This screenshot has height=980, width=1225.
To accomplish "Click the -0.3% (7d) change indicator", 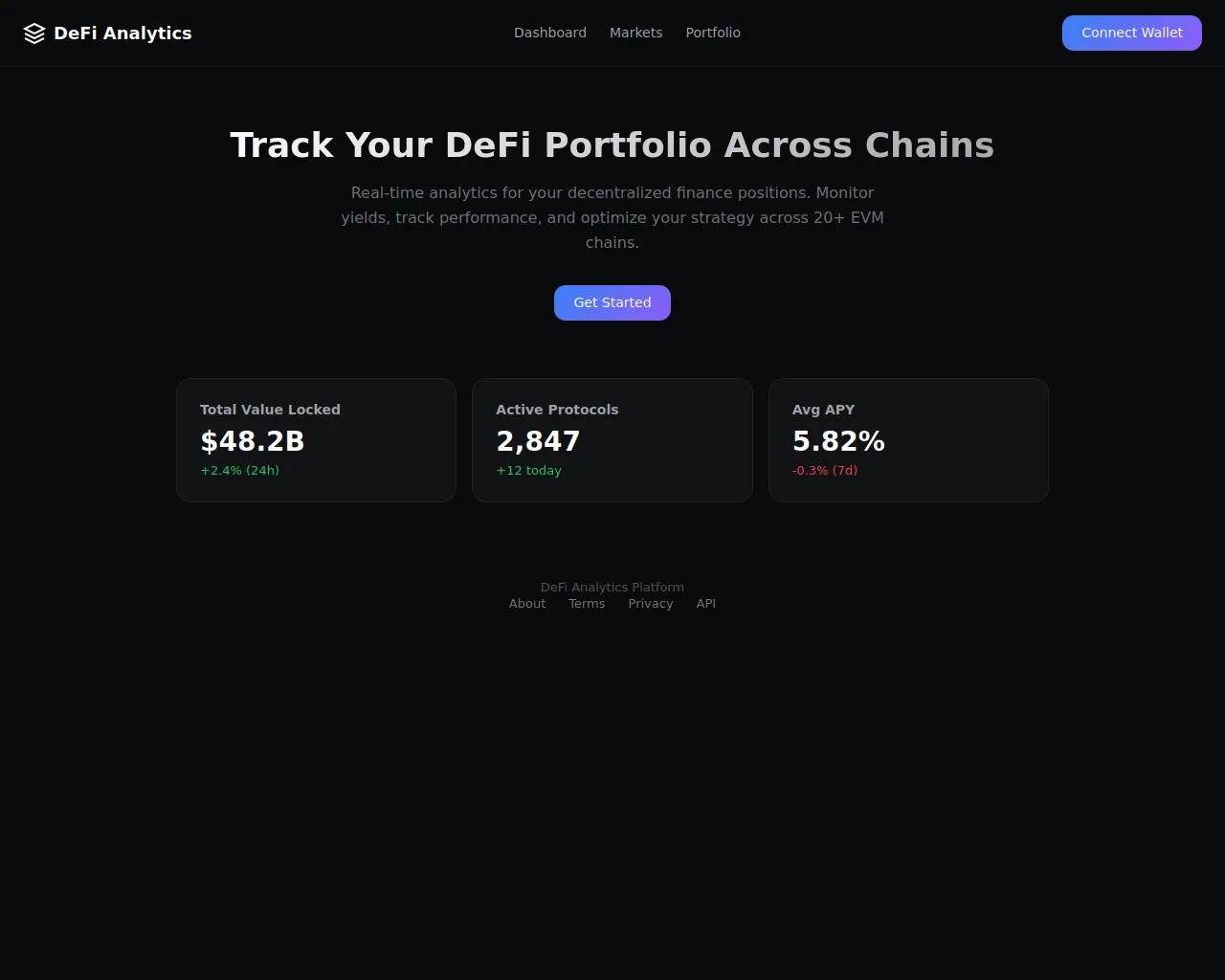I will click(x=825, y=471).
